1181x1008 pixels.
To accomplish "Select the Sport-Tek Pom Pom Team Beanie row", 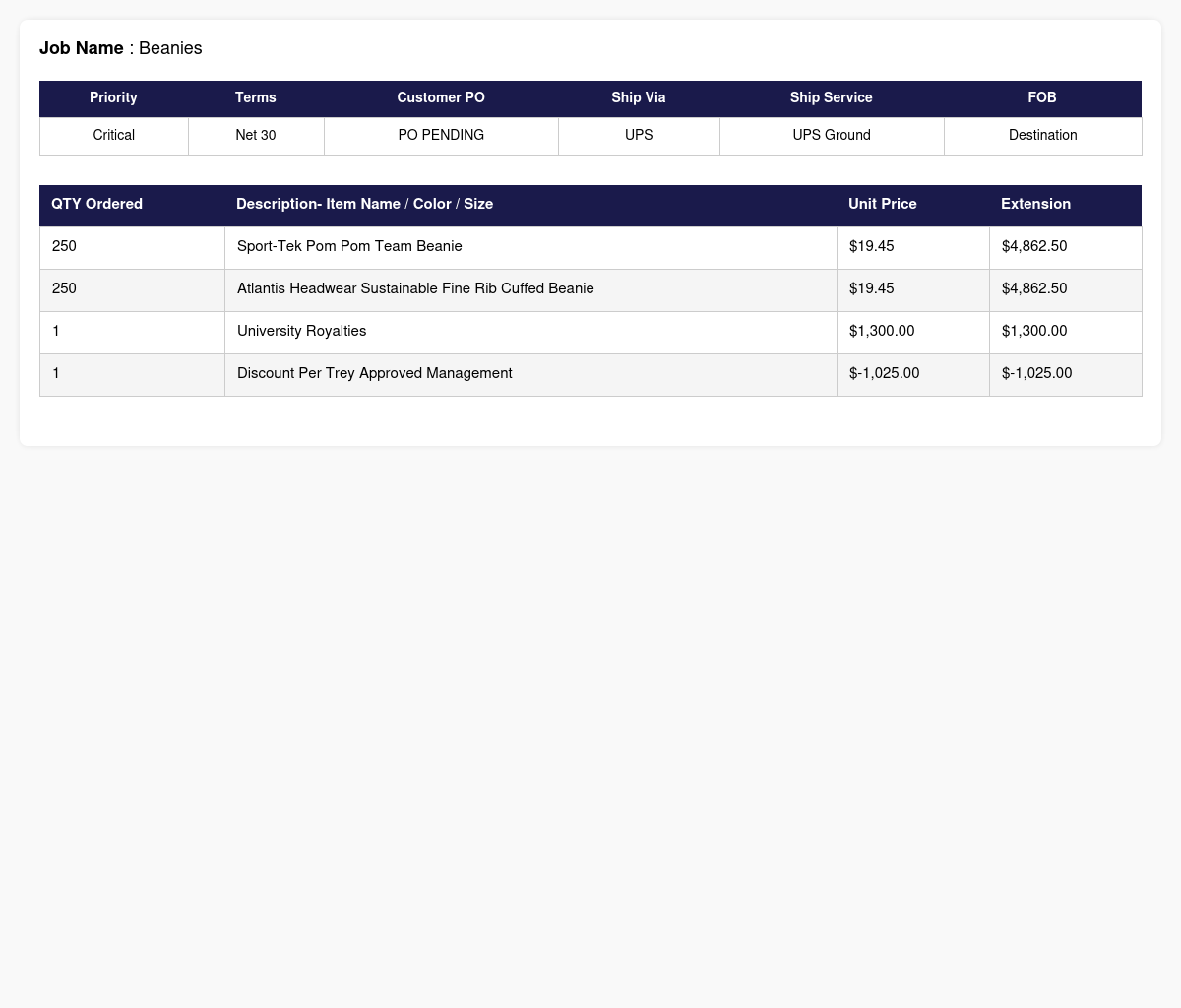I will tap(590, 247).
